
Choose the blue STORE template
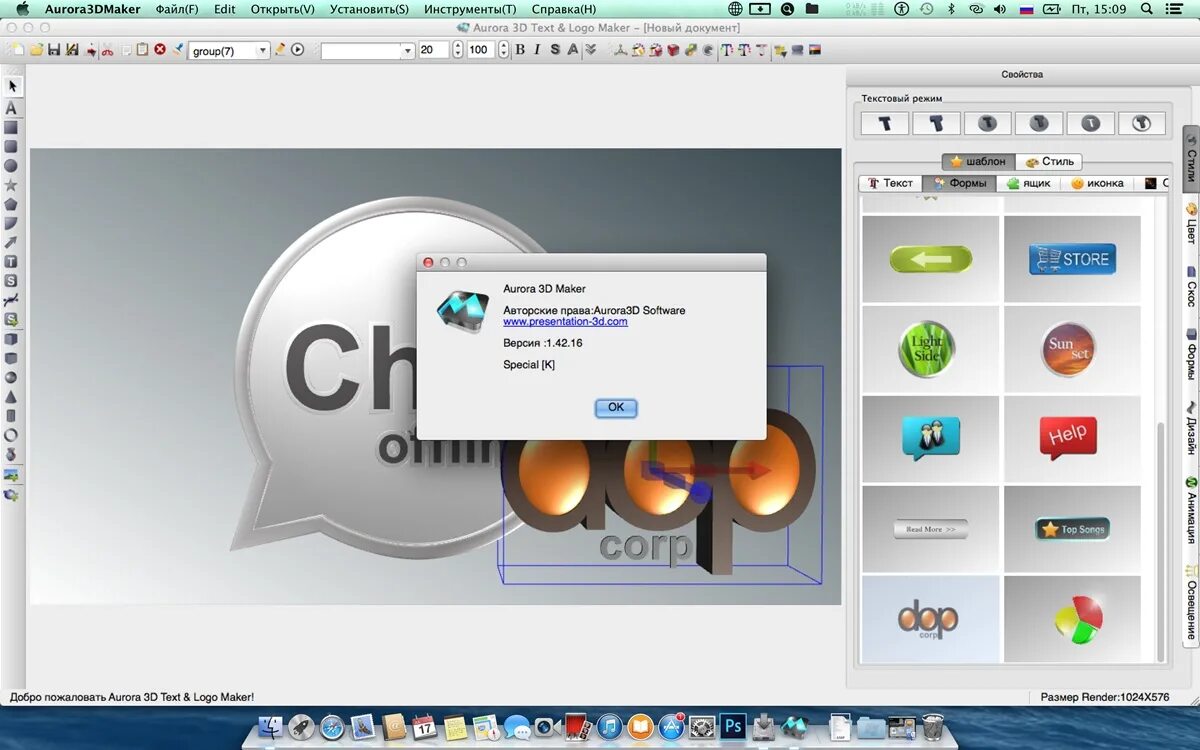tap(1072, 259)
